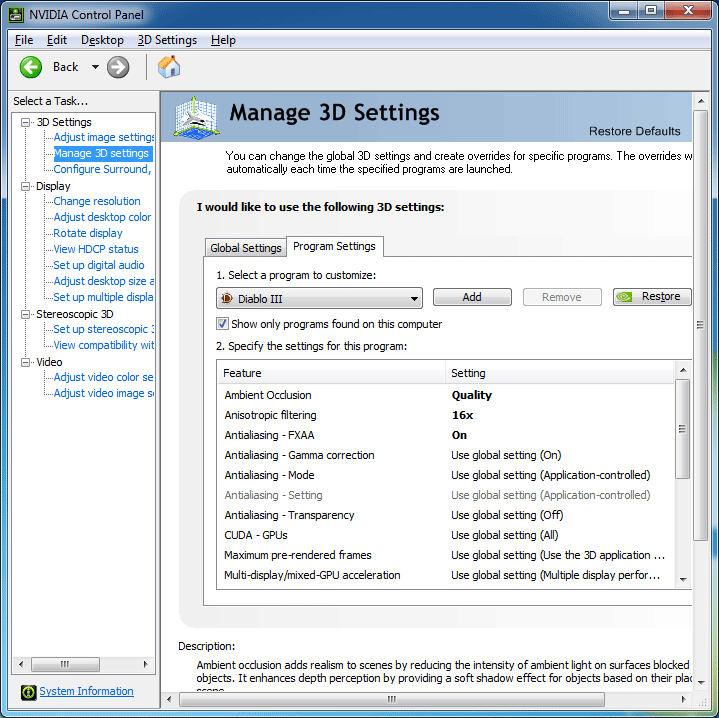The height and width of the screenshot is (718, 719).
Task: Select the Ambient Occlusion feature row
Action: click(x=445, y=395)
